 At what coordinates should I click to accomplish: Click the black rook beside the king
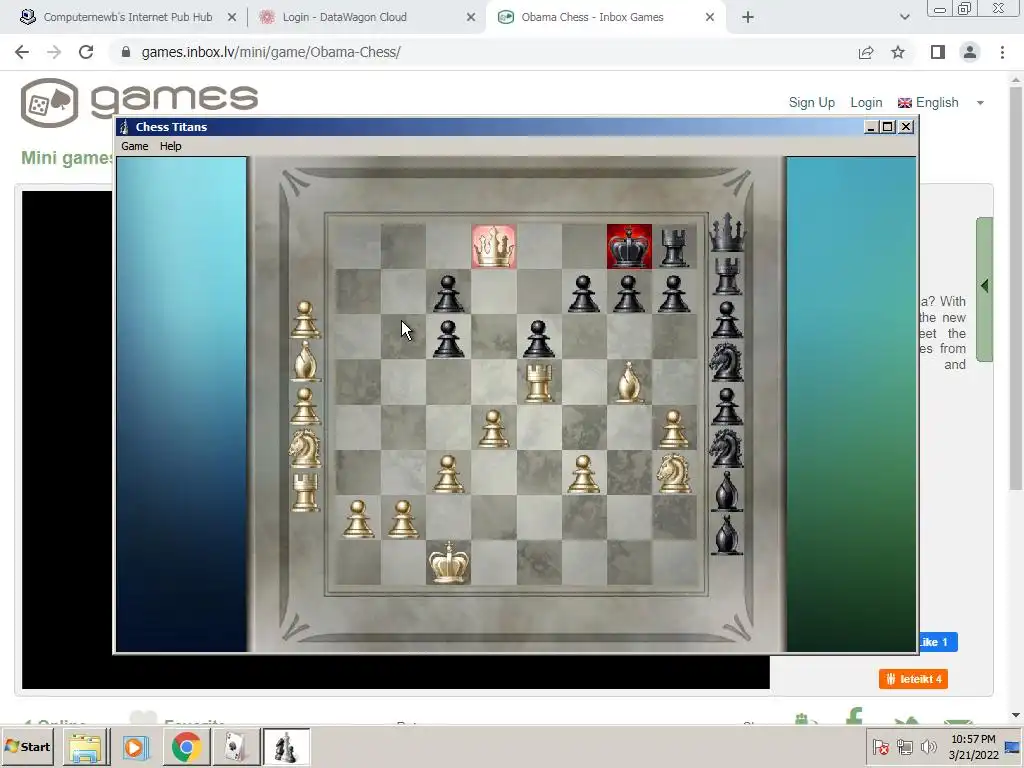pos(674,247)
